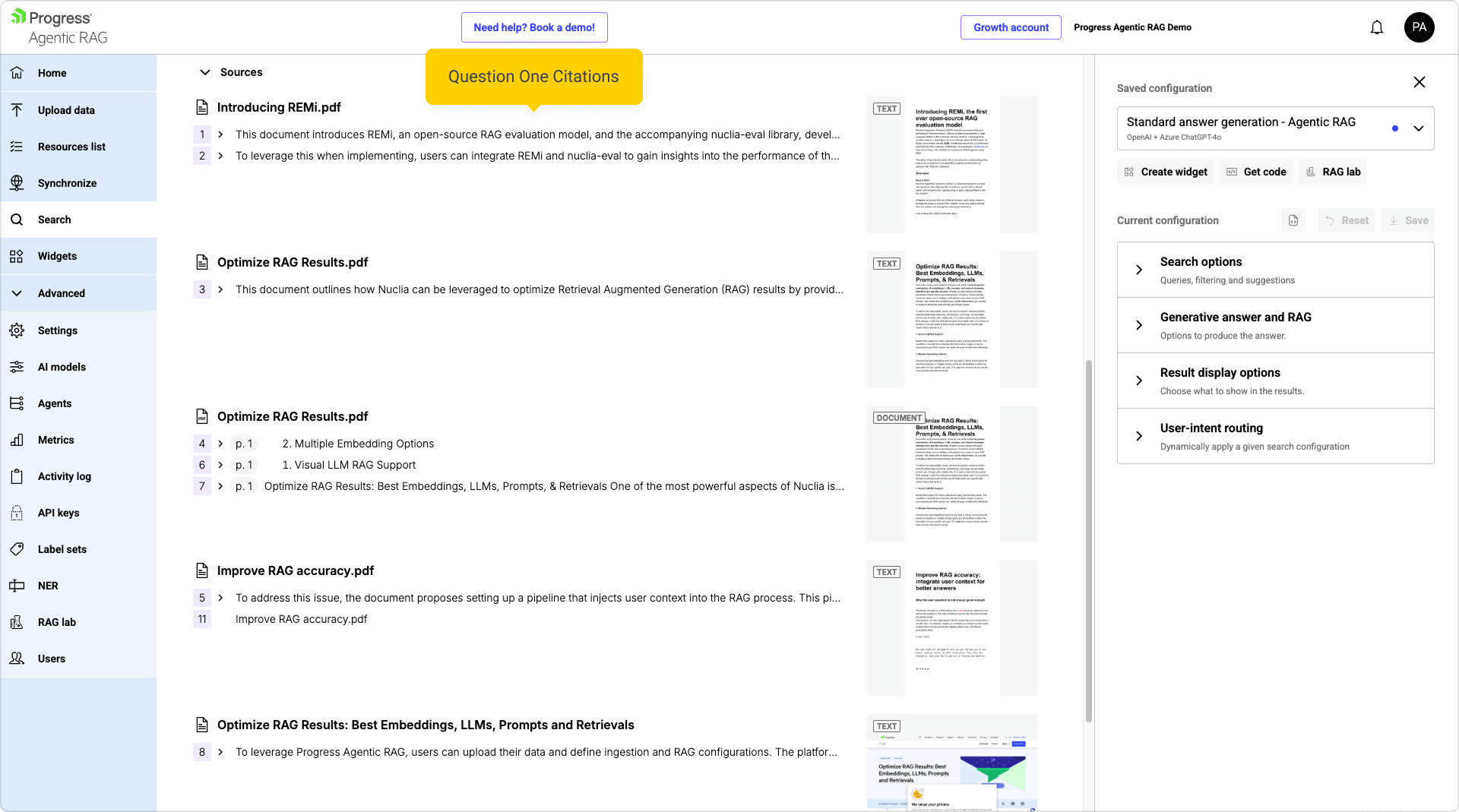The height and width of the screenshot is (812, 1459).
Task: Expand Generative answer and RAG section
Action: [1138, 325]
